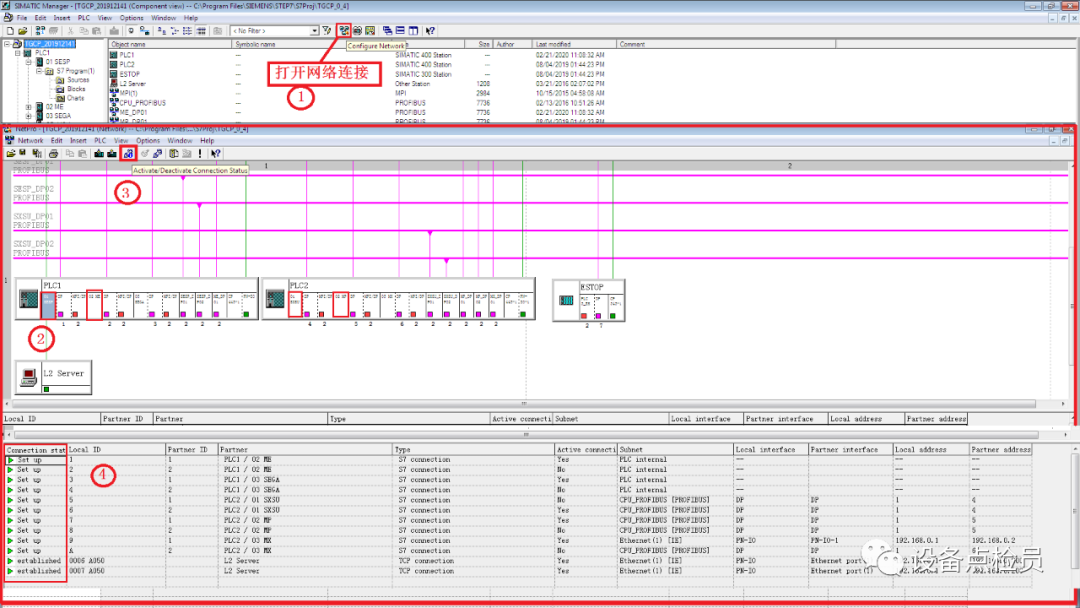Screen dimensions: 1080x608
Task: Open the Help menu in NetPro
Action: click(x=207, y=140)
